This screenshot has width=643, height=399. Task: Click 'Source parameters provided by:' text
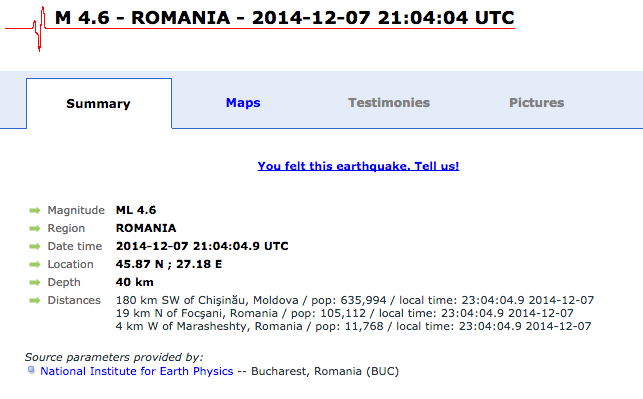114,357
